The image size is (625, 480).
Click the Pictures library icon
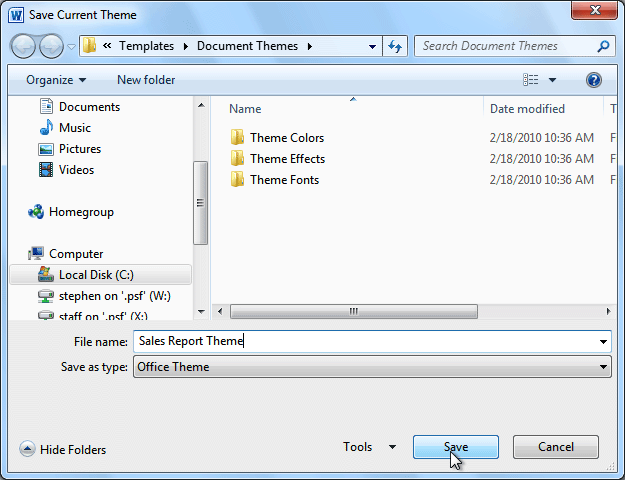[x=46, y=149]
